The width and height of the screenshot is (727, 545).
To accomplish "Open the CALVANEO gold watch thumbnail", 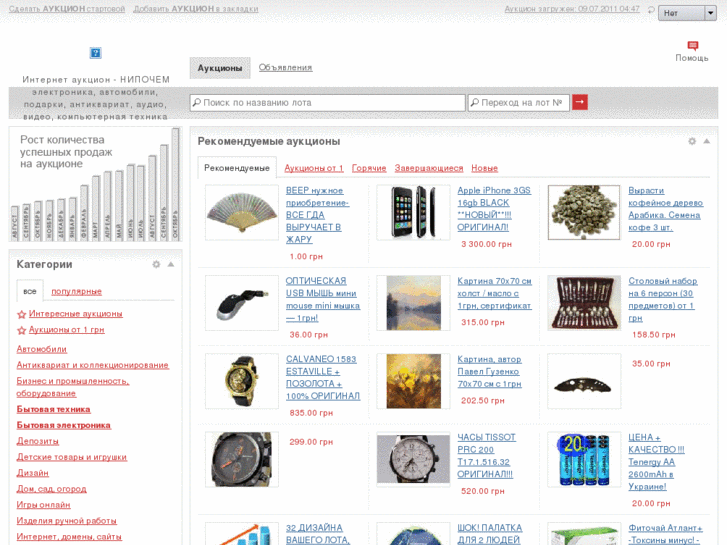I will pos(241,381).
